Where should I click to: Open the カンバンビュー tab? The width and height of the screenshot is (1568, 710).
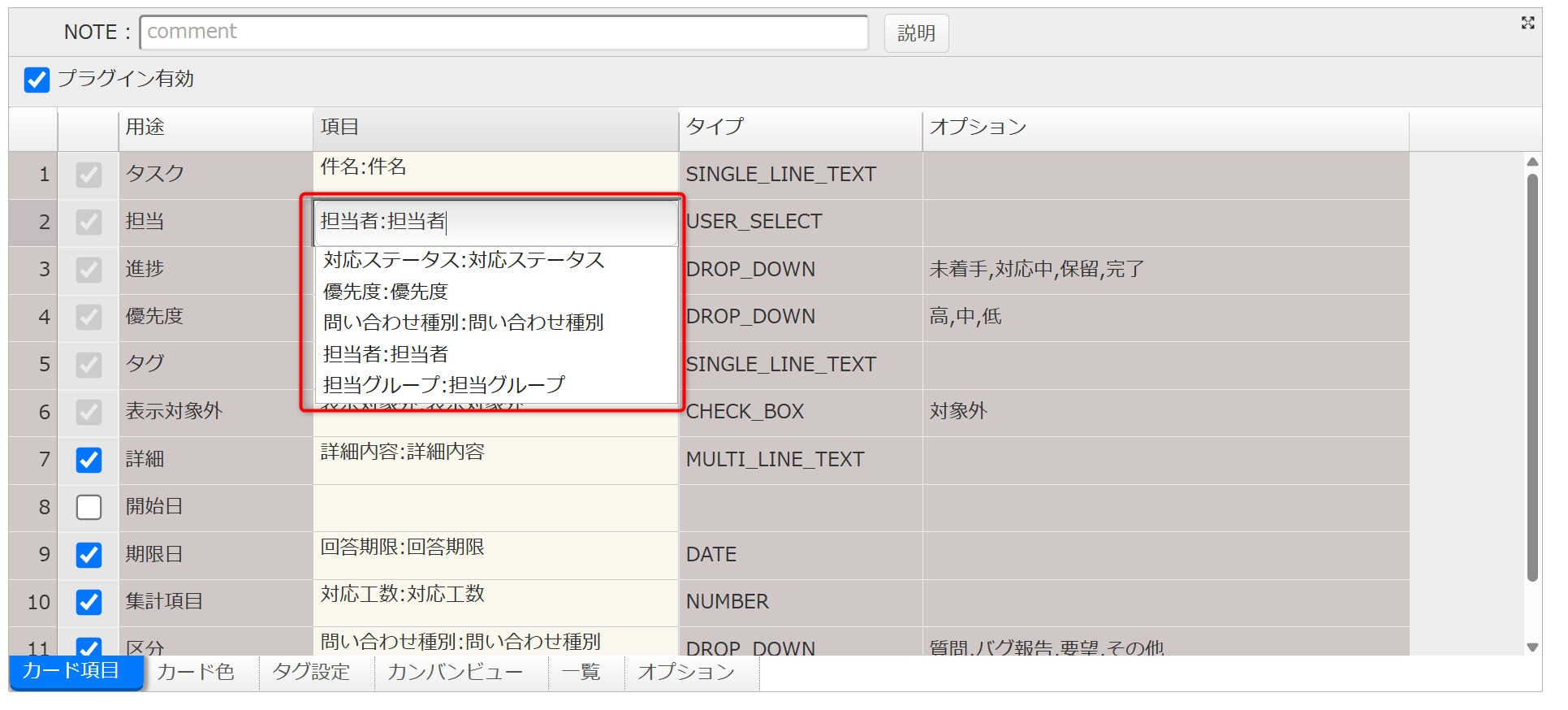(x=461, y=673)
